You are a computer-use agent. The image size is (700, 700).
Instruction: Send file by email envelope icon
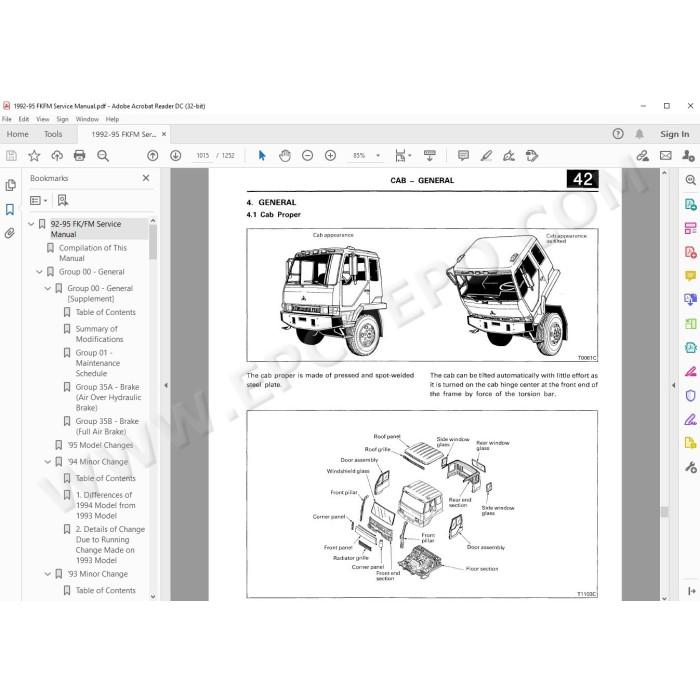(666, 156)
